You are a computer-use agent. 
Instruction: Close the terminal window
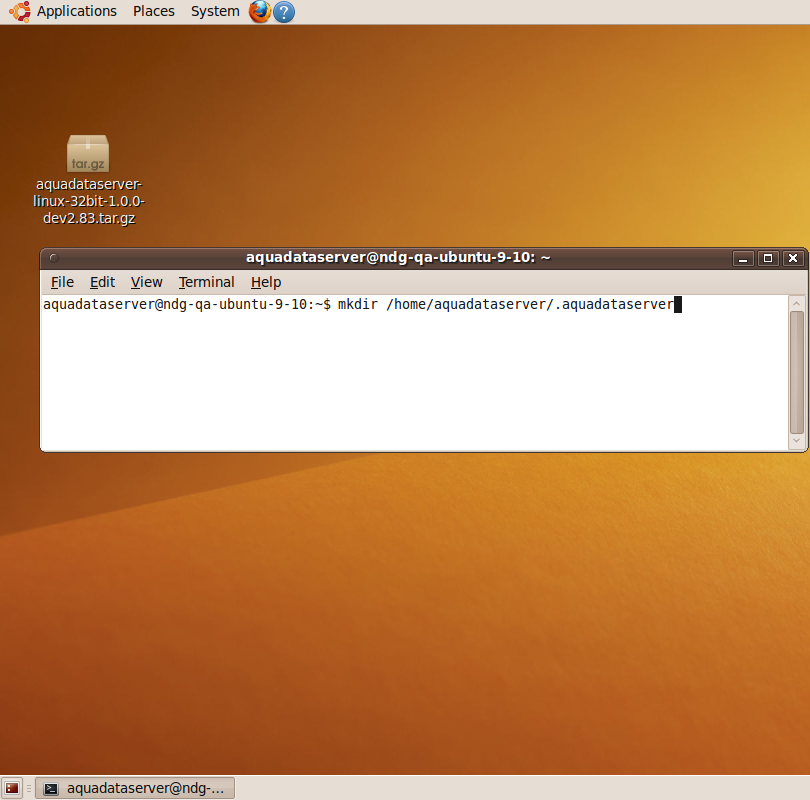(x=793, y=258)
